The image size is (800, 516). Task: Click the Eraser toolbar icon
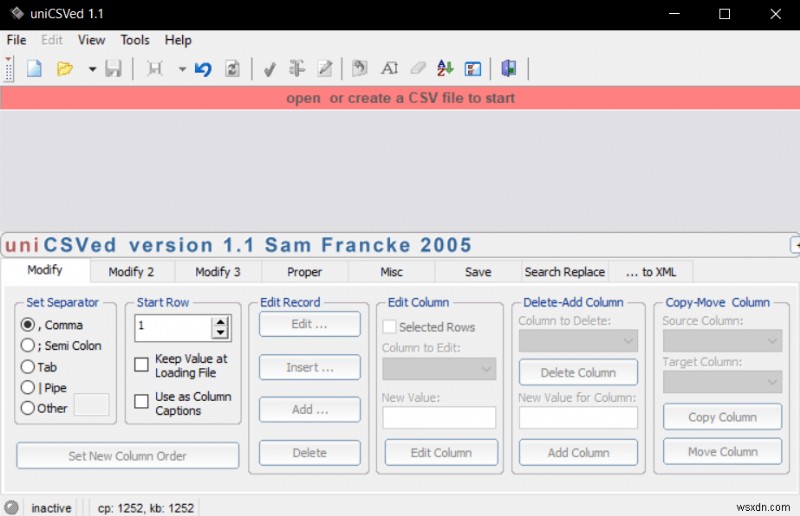click(x=418, y=68)
